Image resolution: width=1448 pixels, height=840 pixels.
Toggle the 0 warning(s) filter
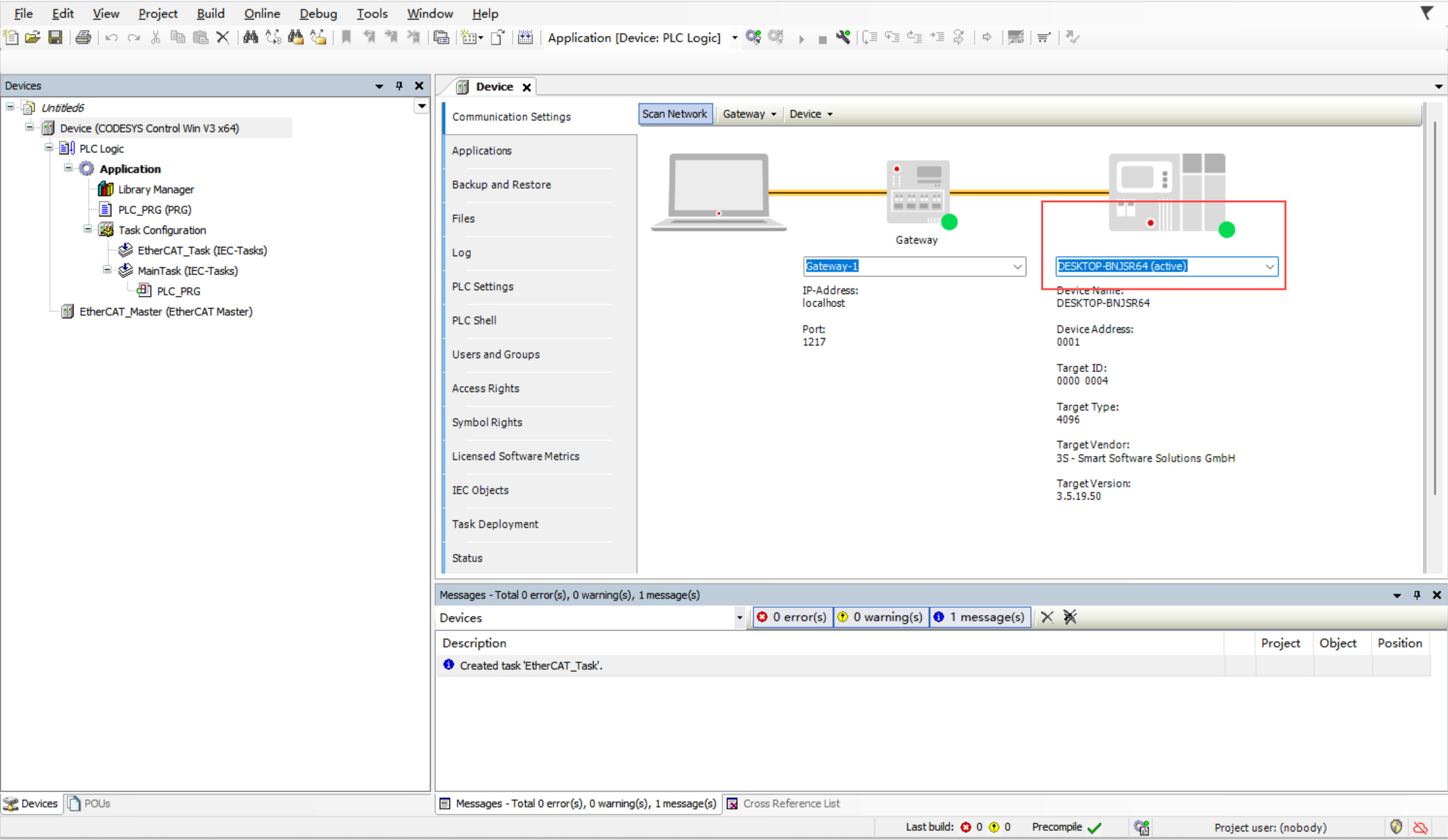(880, 617)
